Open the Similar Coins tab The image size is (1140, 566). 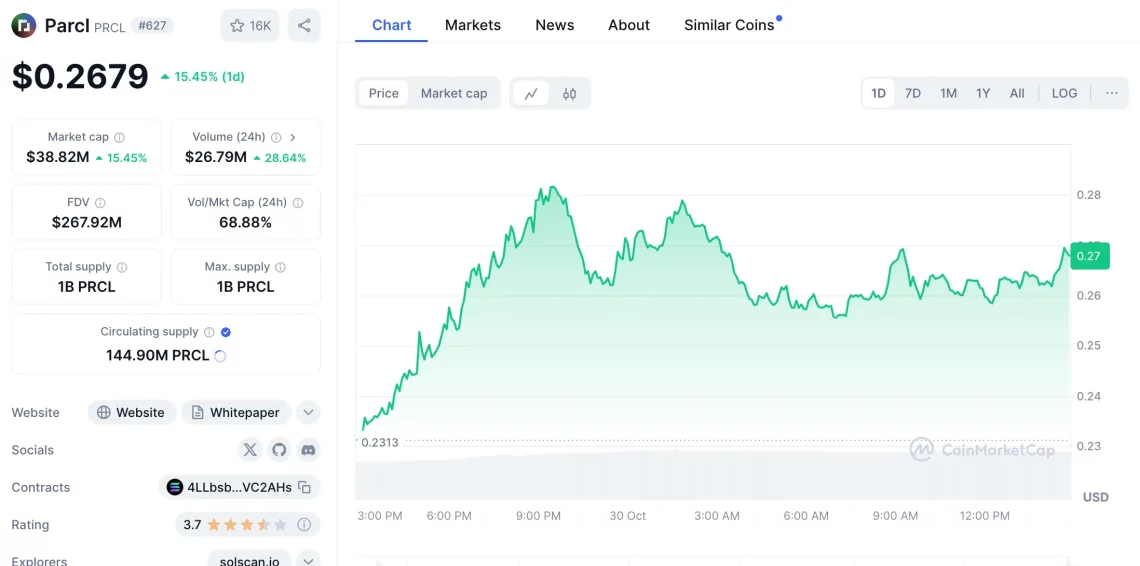pyautogui.click(x=729, y=25)
